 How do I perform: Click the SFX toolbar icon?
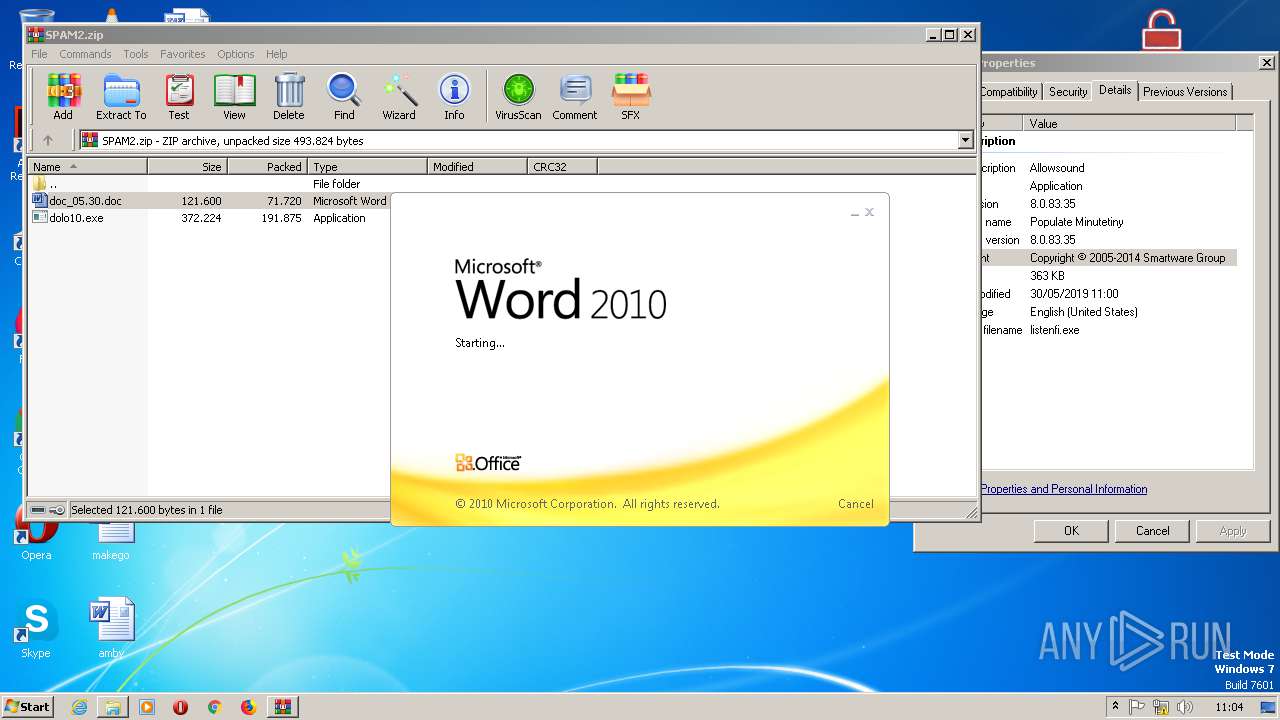(x=630, y=97)
